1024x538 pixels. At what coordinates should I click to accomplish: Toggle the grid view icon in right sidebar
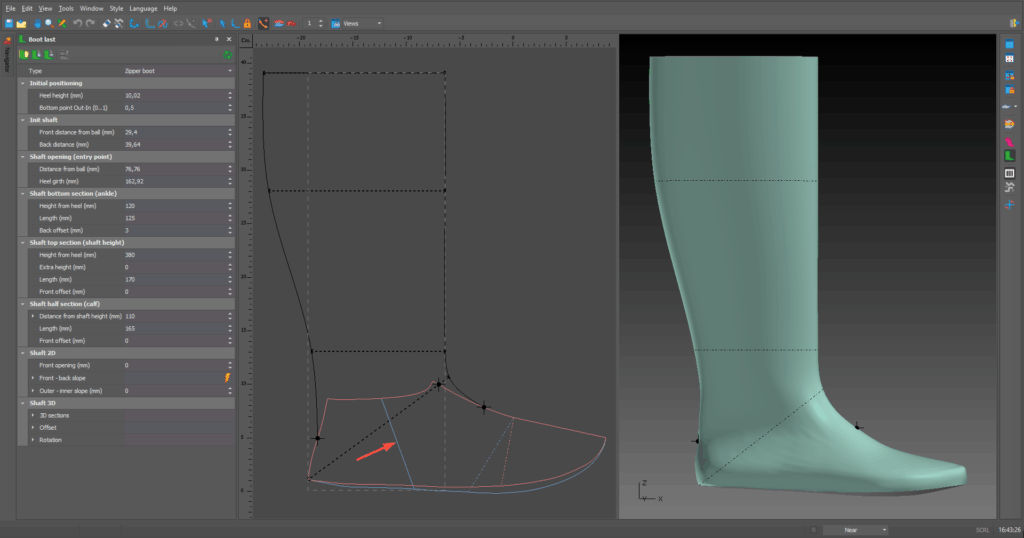tap(1010, 59)
